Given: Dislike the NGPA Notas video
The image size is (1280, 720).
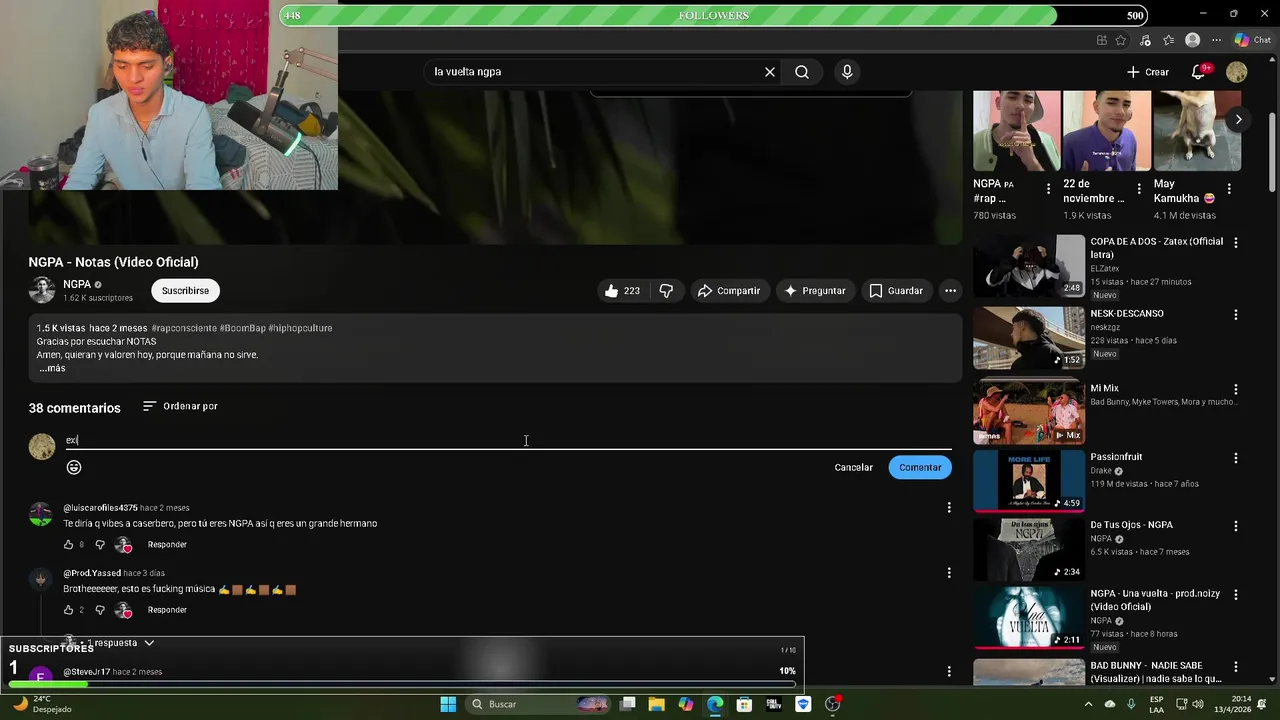Looking at the screenshot, I should pos(666,291).
